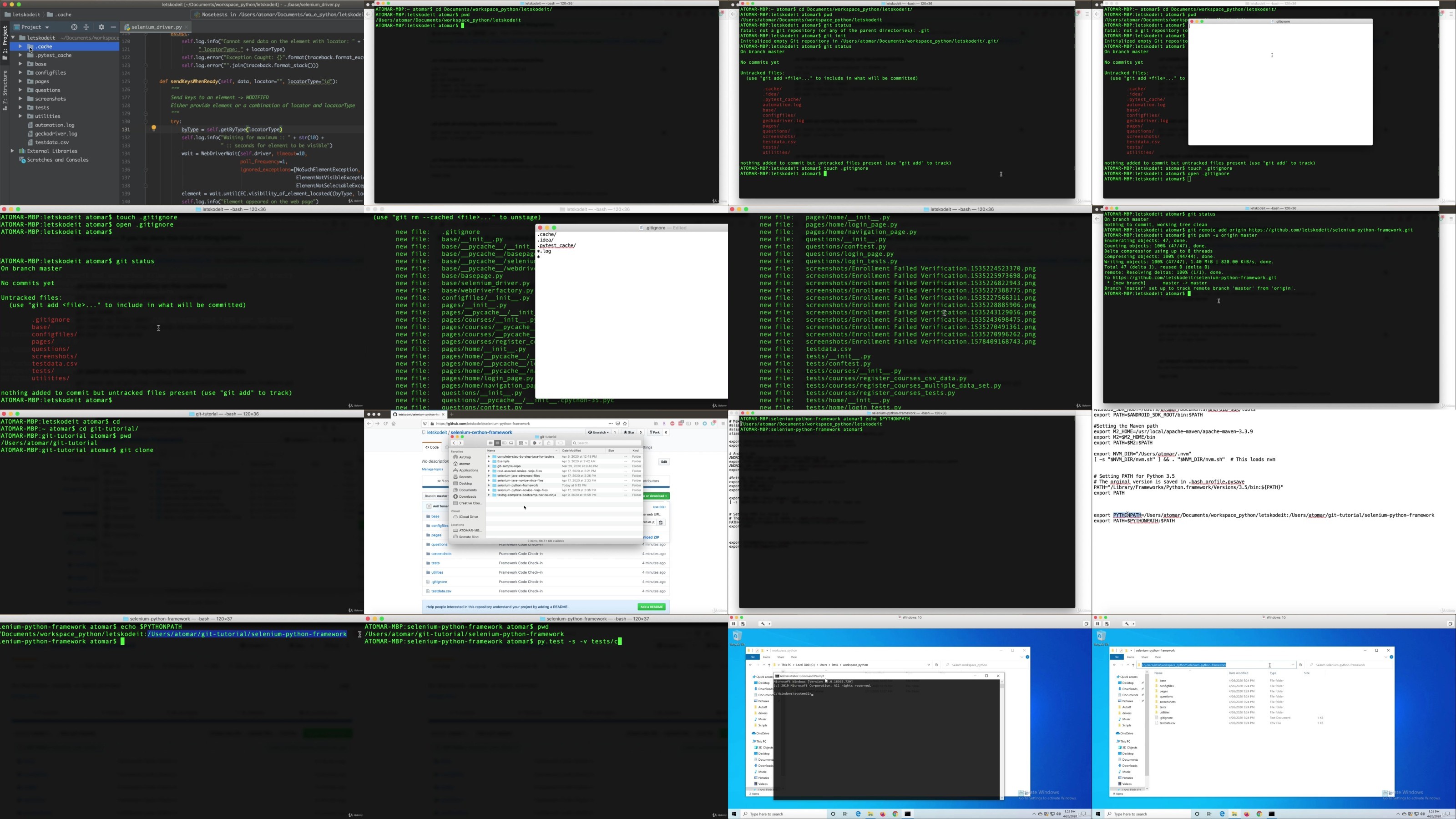Click Firefox Back arrow in GitHub window
The width and height of the screenshot is (1456, 819).
click(x=369, y=423)
